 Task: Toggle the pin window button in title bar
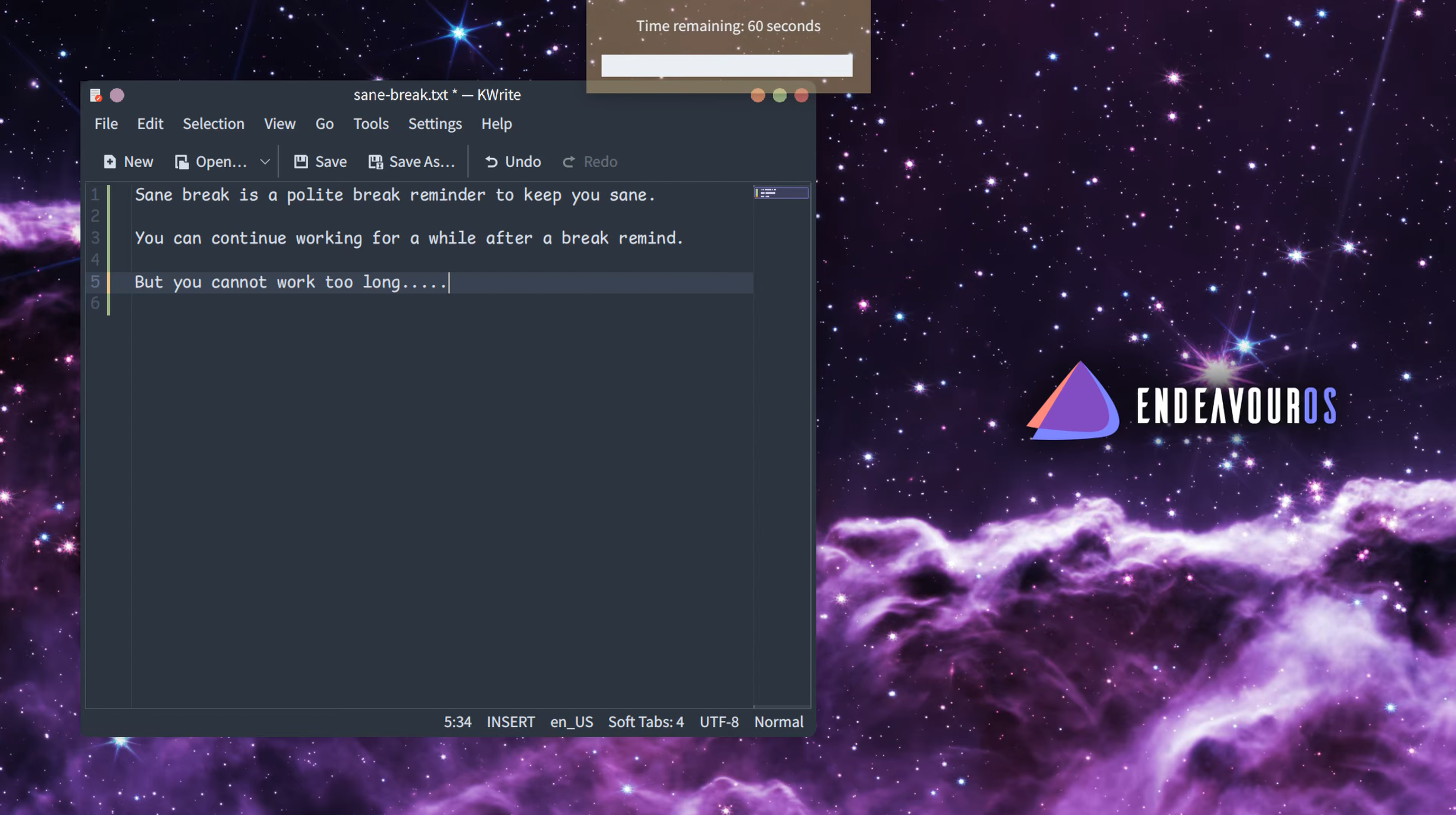117,95
